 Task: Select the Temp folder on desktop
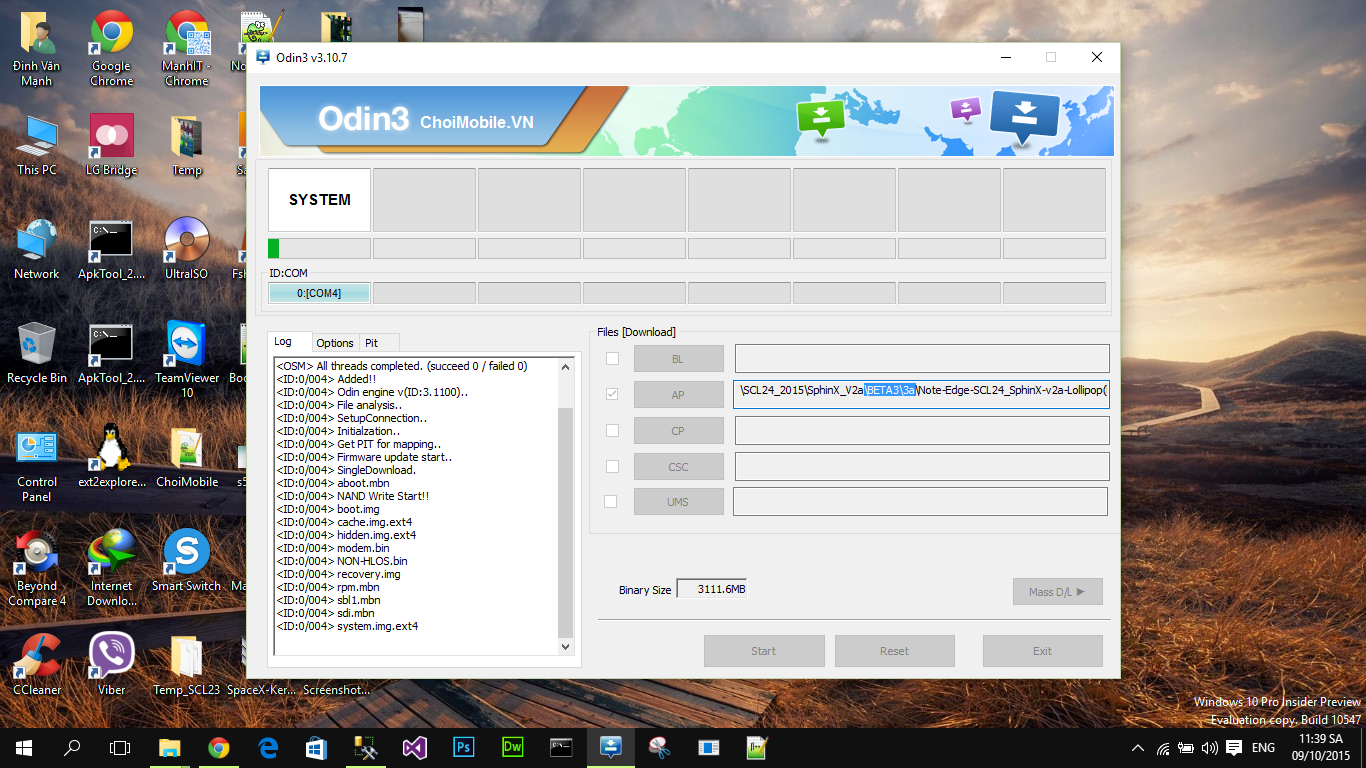pyautogui.click(x=186, y=145)
